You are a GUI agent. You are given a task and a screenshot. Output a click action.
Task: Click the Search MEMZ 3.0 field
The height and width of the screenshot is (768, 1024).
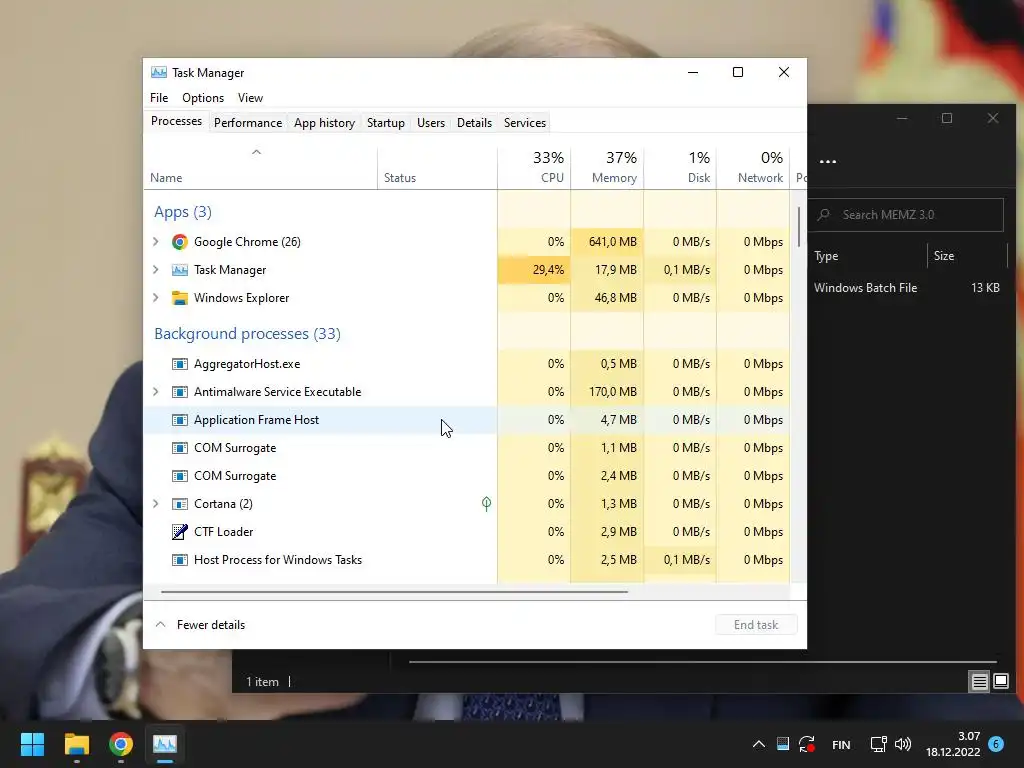905,215
